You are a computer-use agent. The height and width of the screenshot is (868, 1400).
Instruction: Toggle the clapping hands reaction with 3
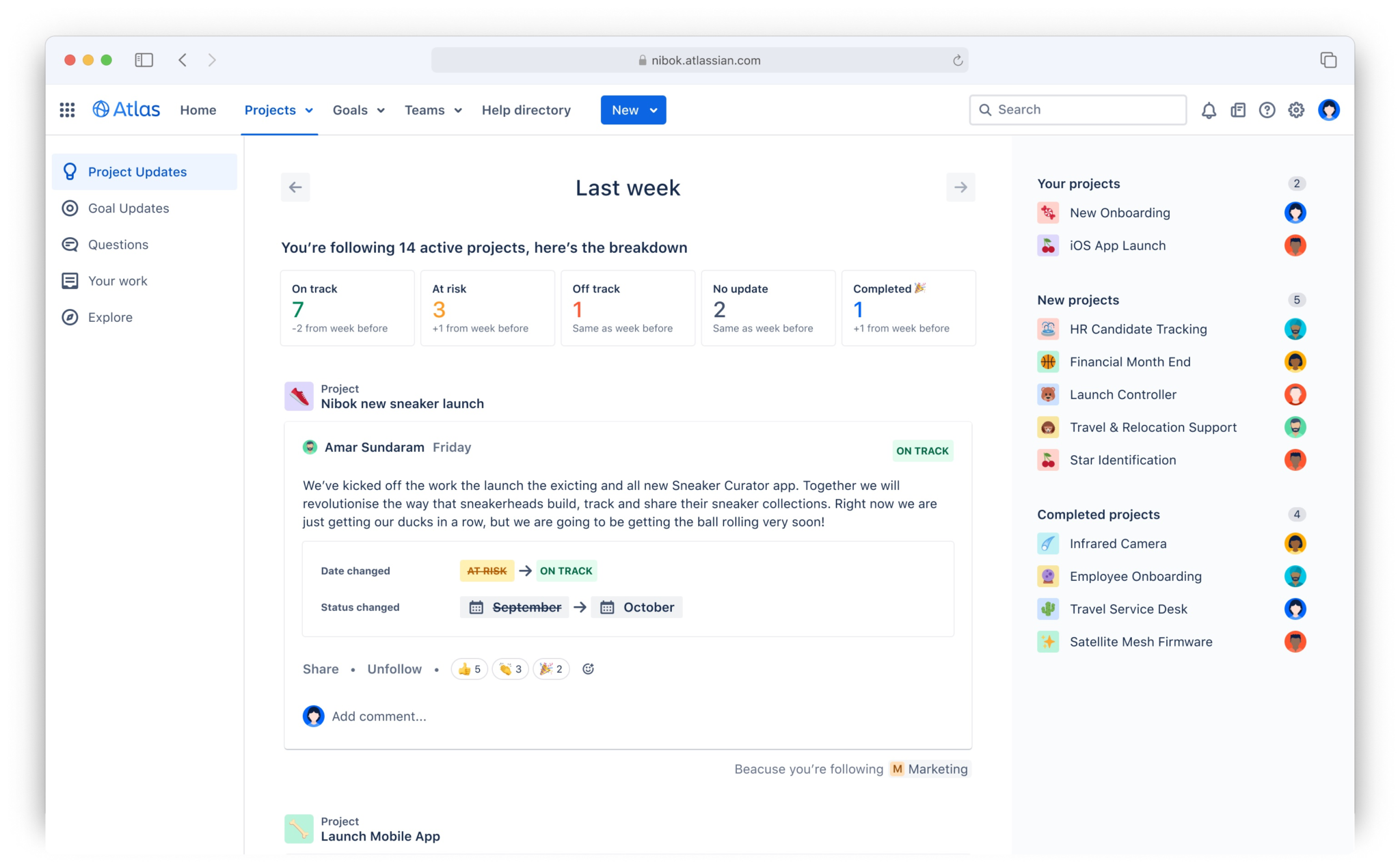tap(510, 669)
